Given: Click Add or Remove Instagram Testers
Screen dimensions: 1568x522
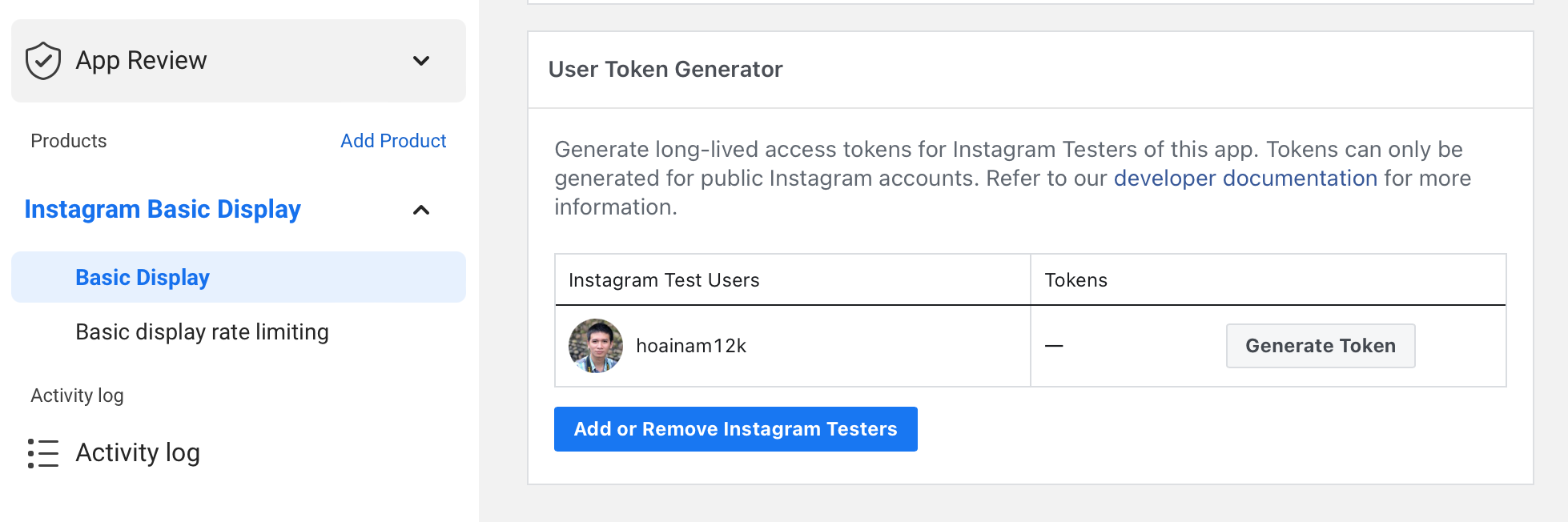Looking at the screenshot, I should [735, 429].
